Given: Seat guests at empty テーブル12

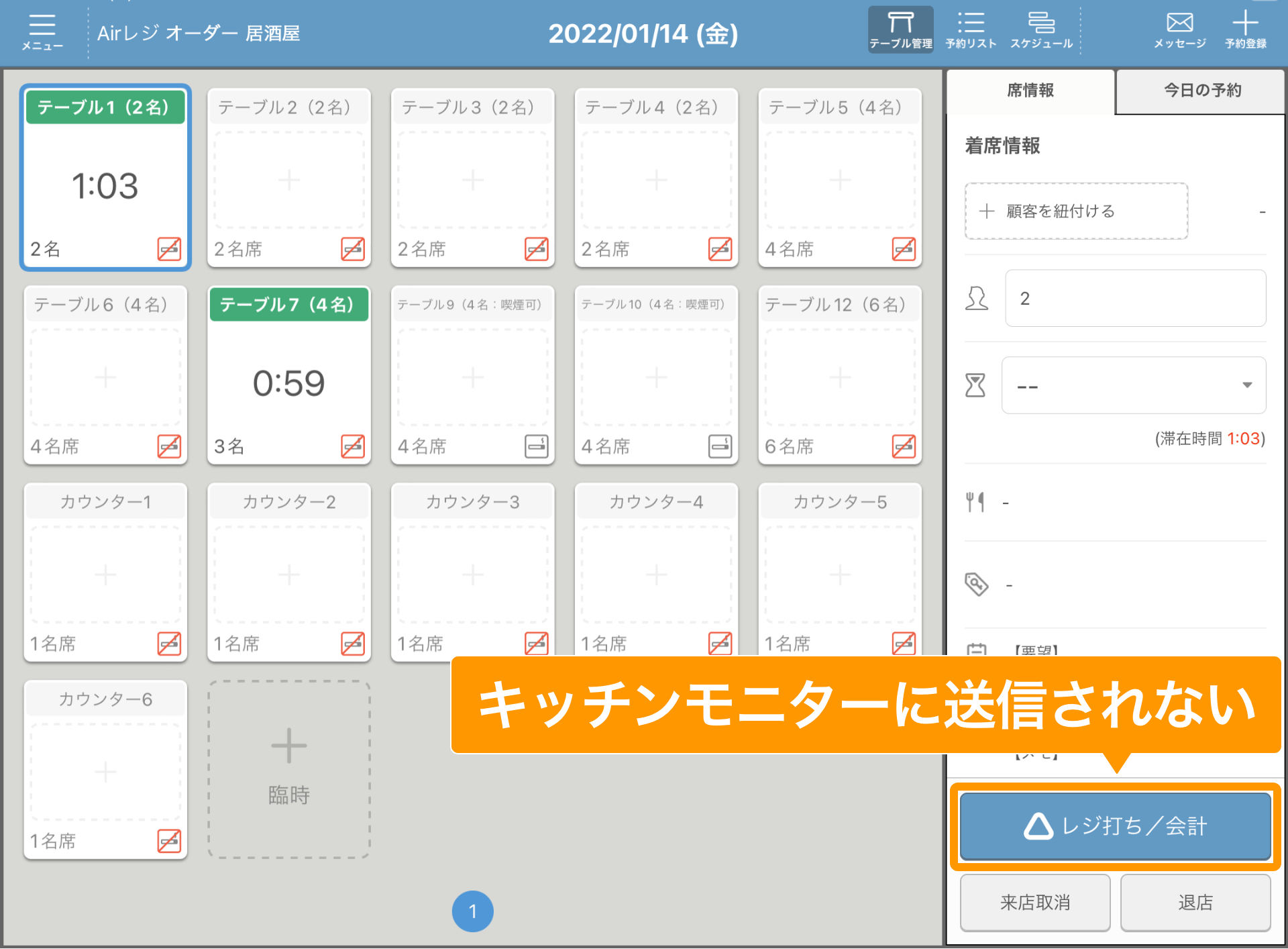Looking at the screenshot, I should [841, 377].
